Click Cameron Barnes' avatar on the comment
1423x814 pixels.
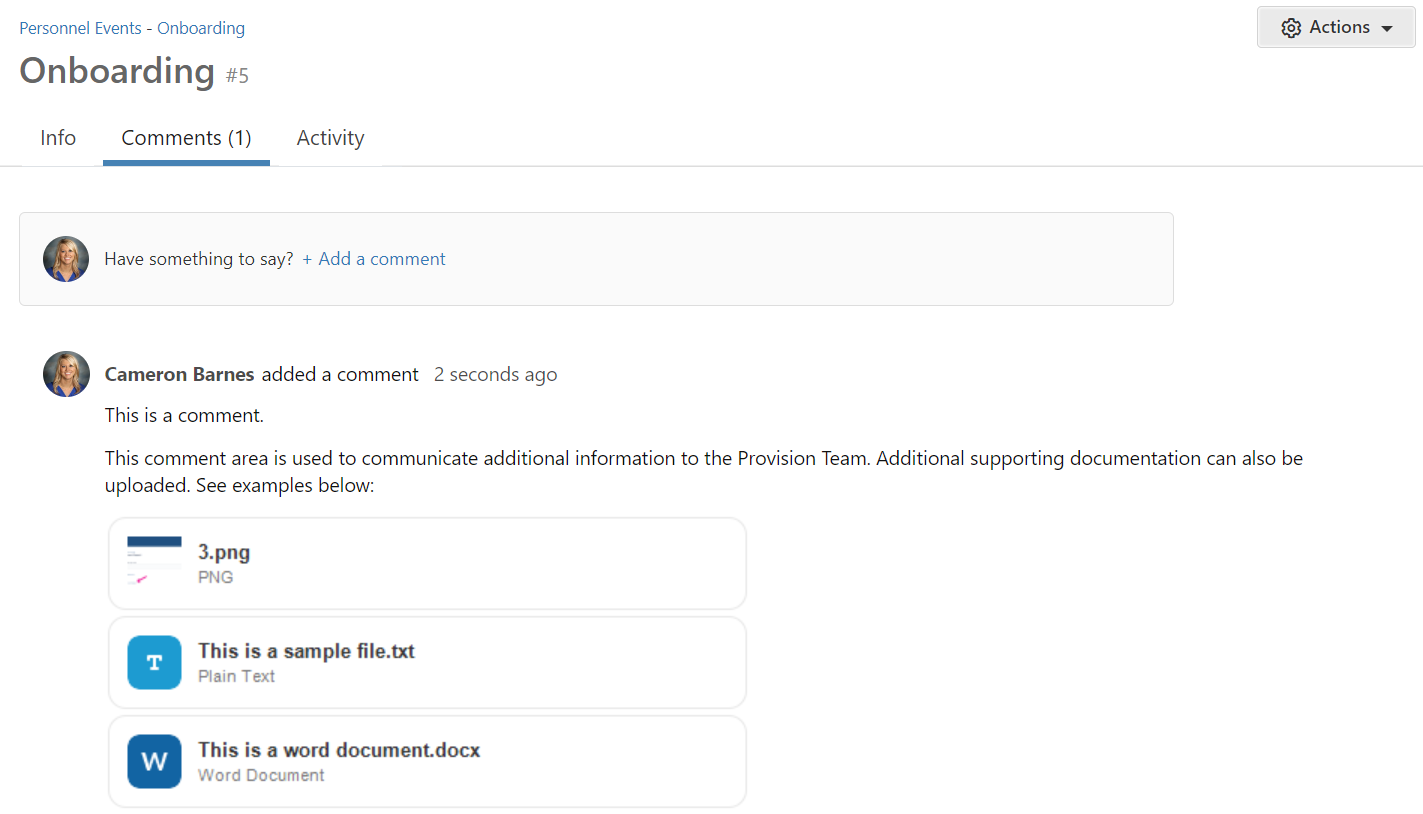[66, 374]
